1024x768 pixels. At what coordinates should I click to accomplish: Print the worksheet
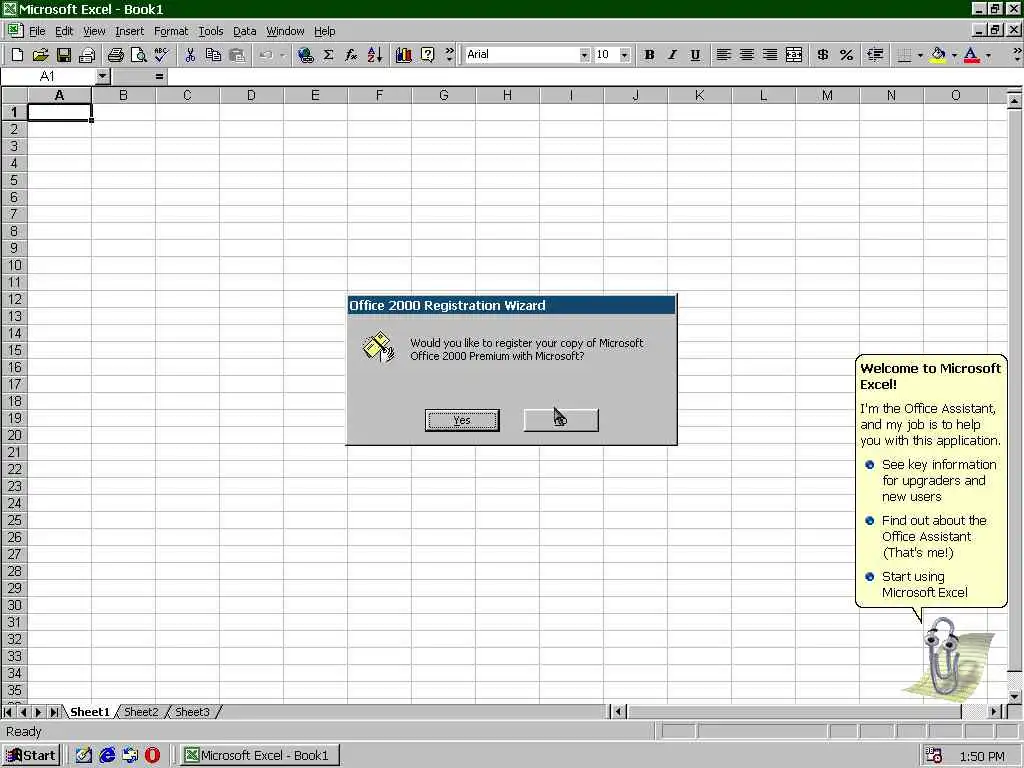[x=116, y=56]
